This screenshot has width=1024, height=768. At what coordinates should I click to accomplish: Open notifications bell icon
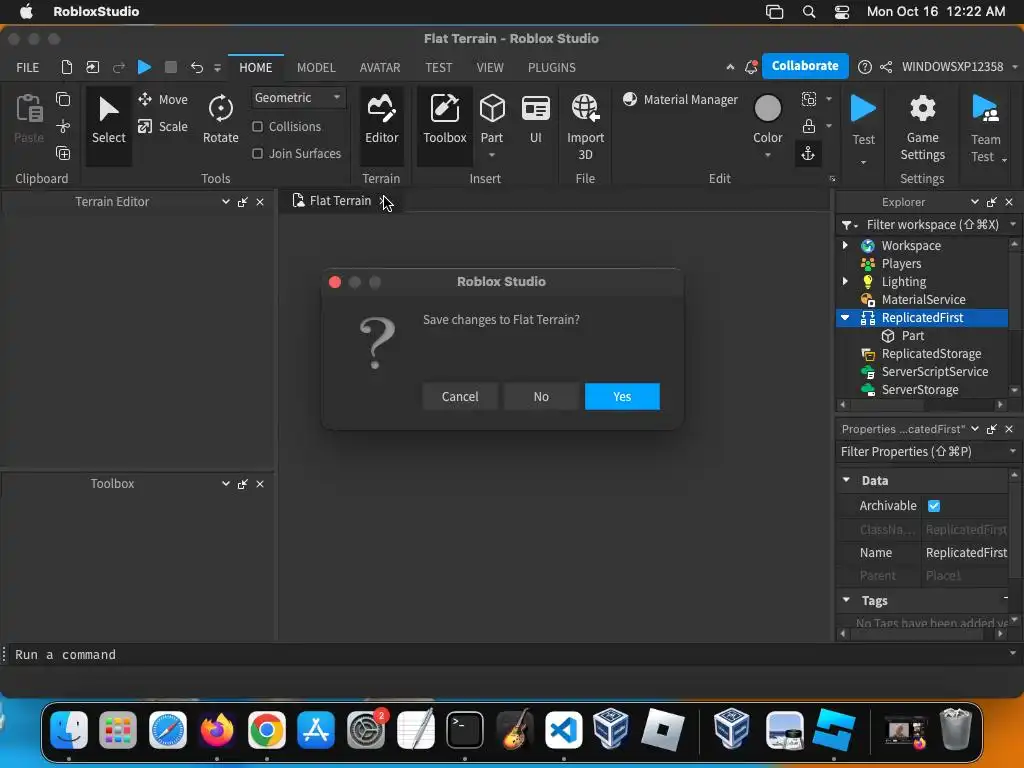tap(751, 67)
